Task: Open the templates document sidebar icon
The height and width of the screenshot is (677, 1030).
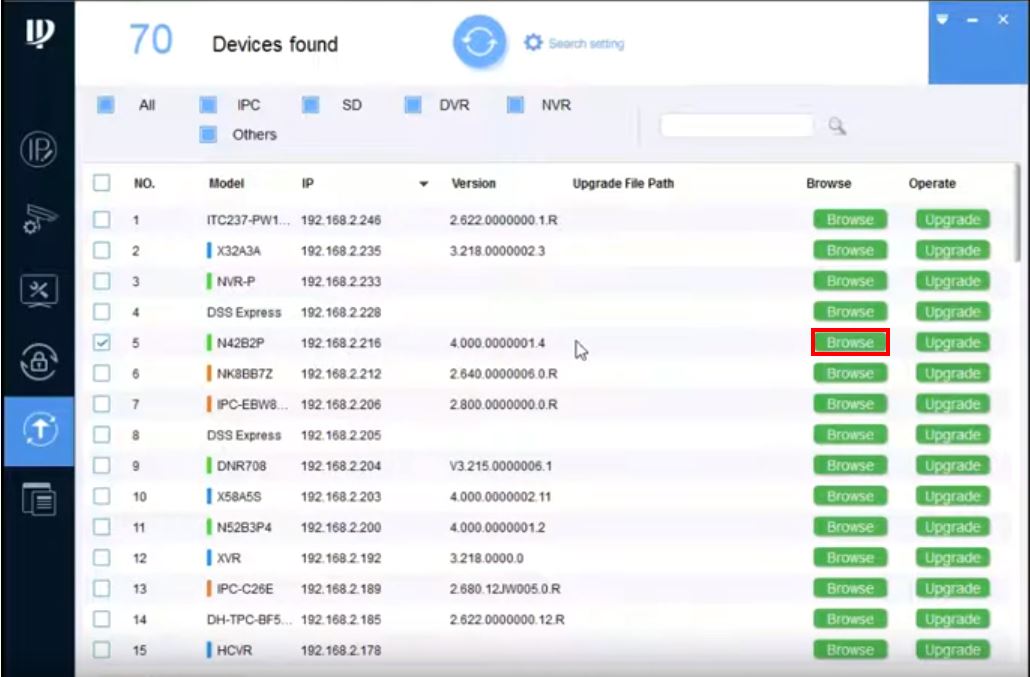Action: pos(39,499)
